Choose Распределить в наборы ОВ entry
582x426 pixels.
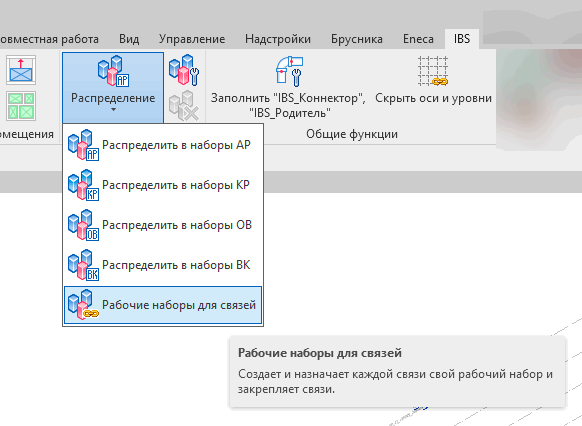[x=163, y=225]
